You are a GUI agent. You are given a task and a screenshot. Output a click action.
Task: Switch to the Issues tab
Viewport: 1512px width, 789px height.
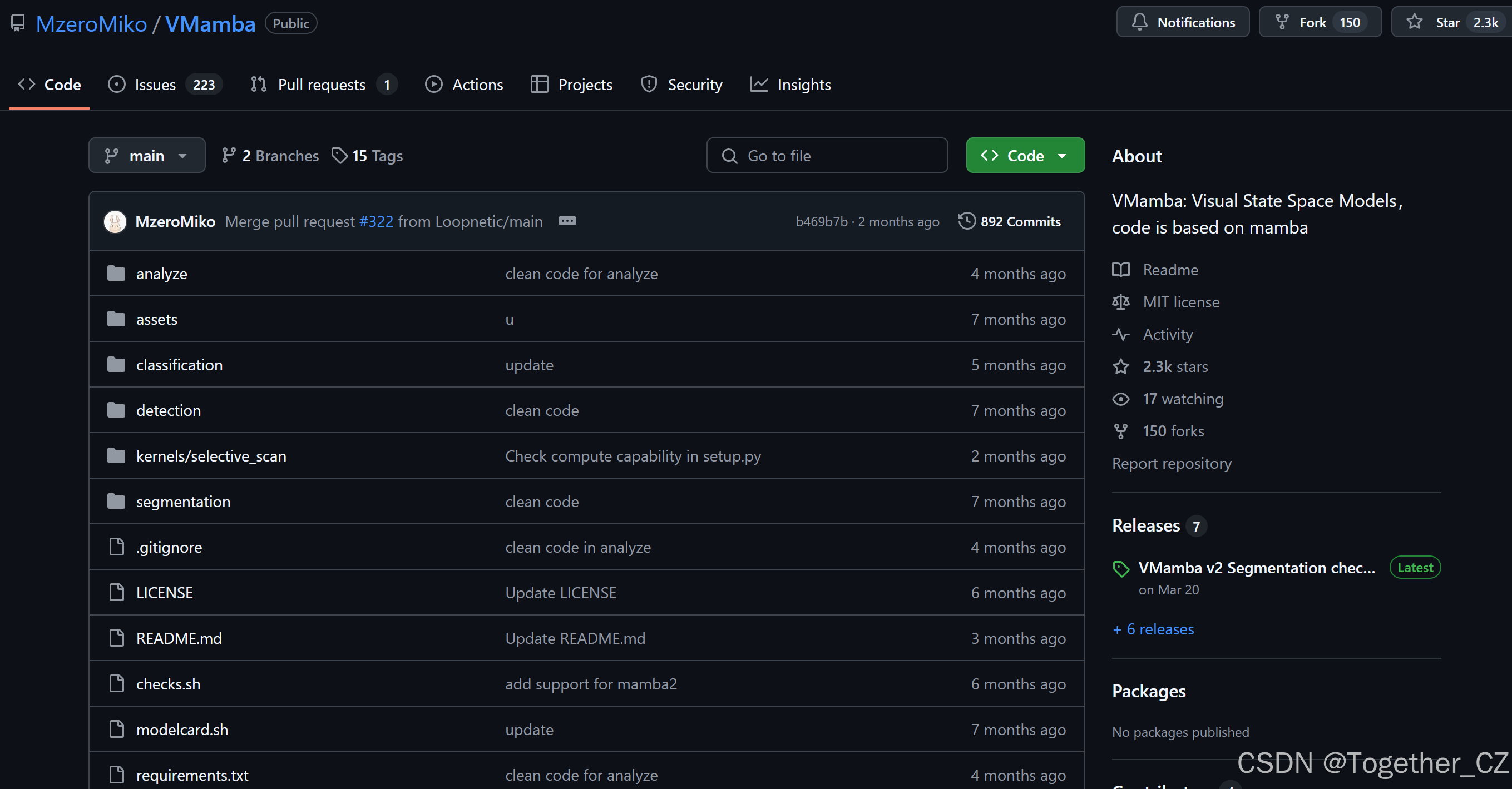(x=154, y=85)
